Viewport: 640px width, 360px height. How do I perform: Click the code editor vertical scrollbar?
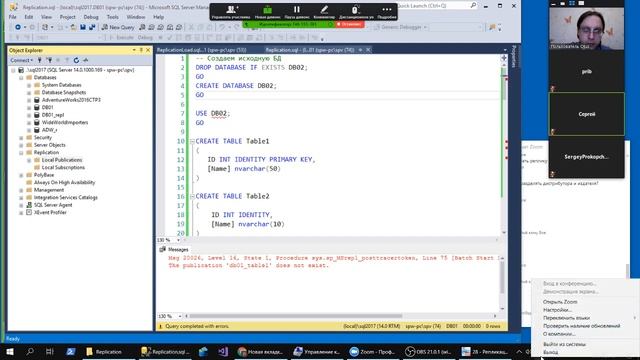point(504,147)
